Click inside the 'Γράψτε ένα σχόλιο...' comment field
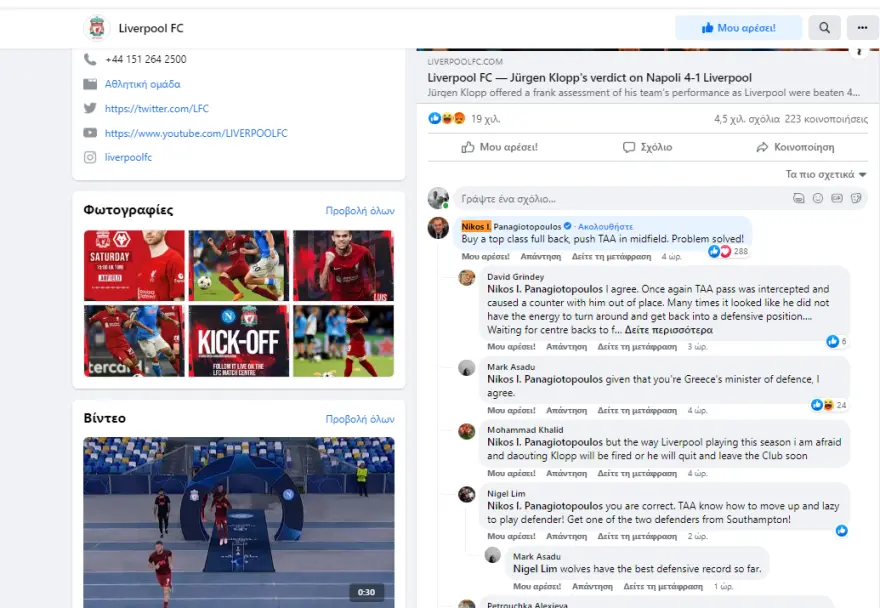The height and width of the screenshot is (608, 880). pyautogui.click(x=620, y=199)
